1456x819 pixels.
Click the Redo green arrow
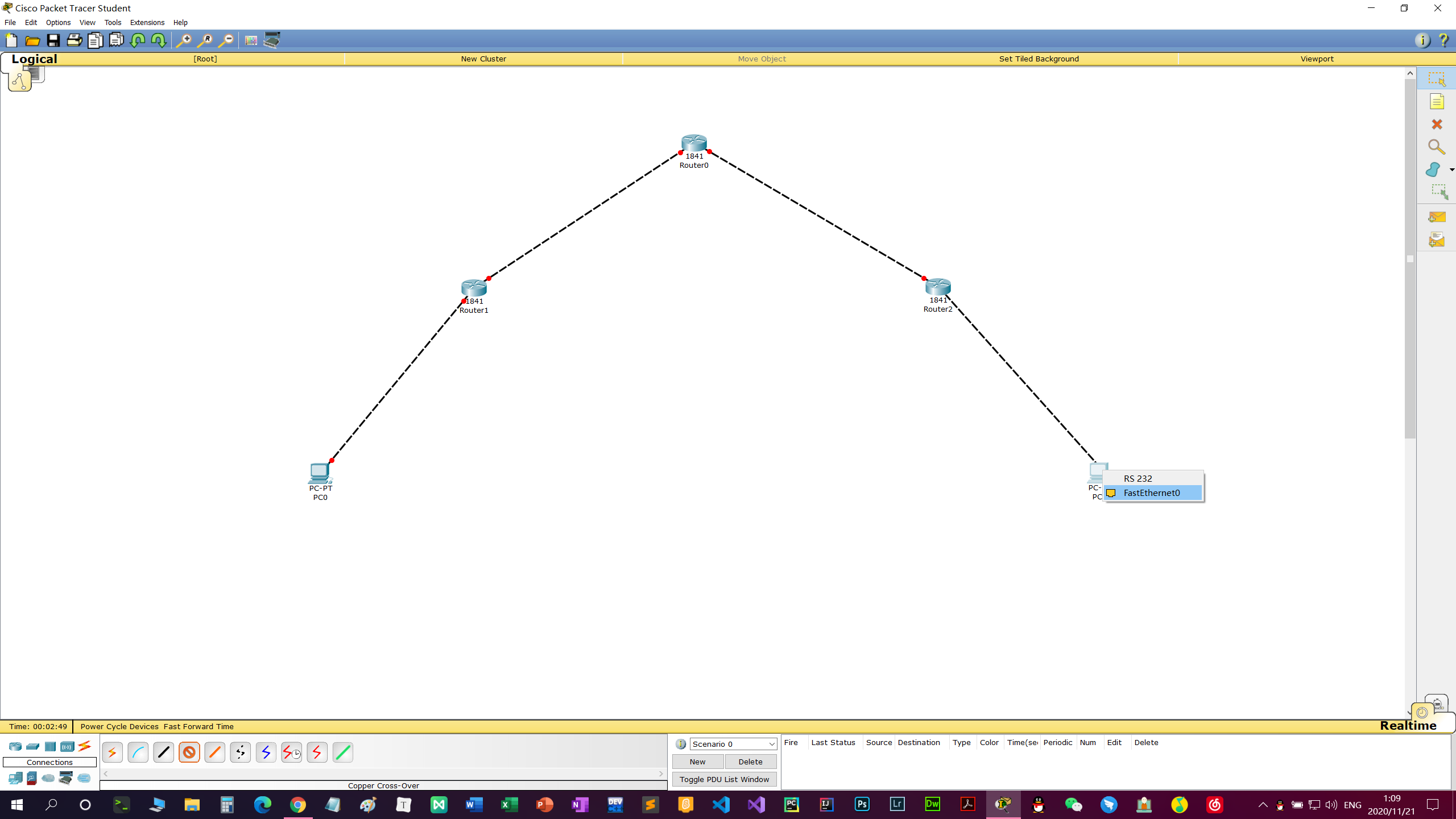[159, 40]
